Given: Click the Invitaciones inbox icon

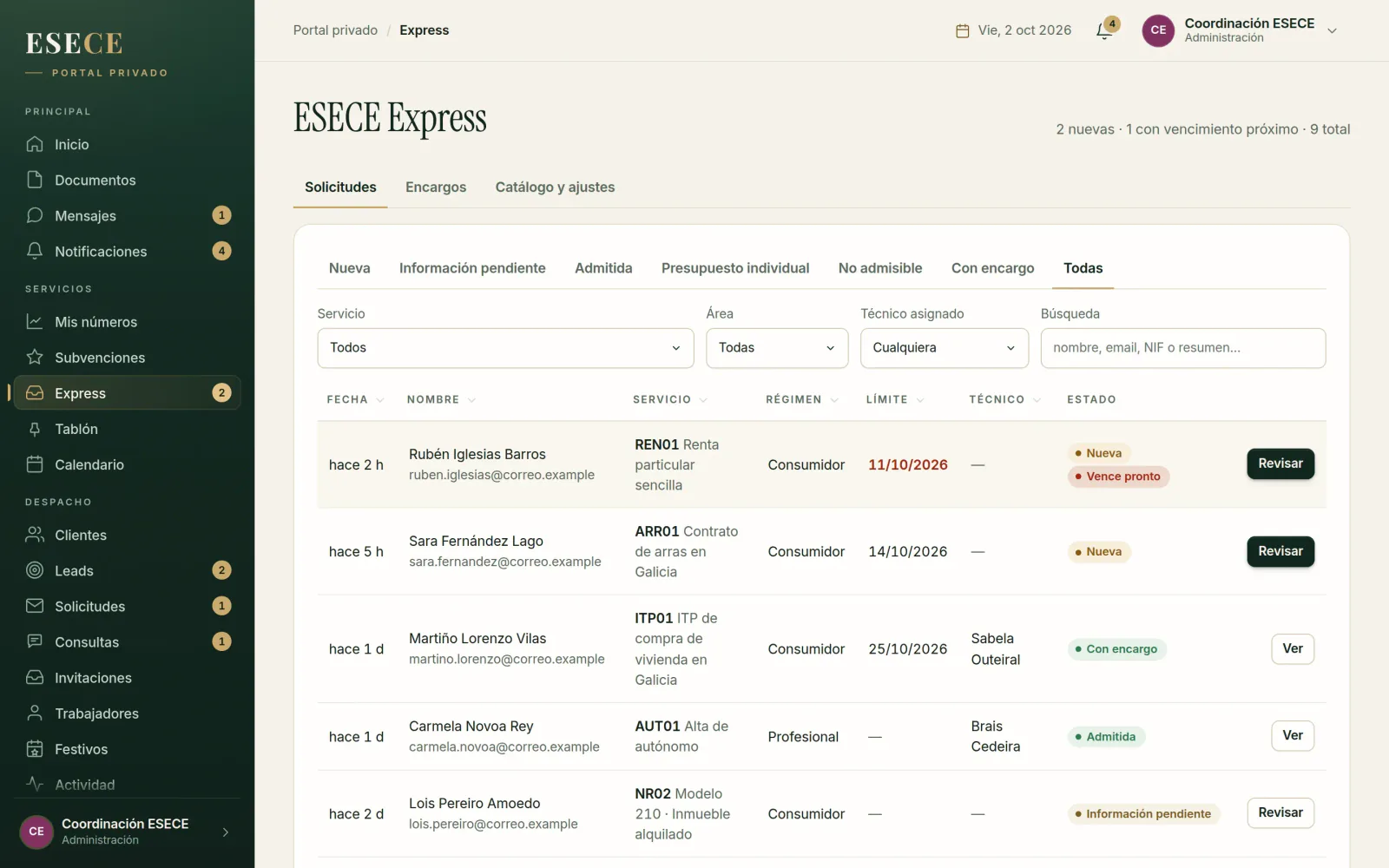Looking at the screenshot, I should (35, 677).
